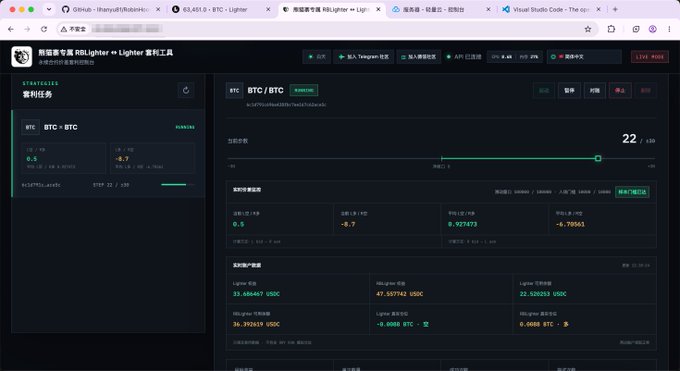Click the -8.7 value in strategy card
The width and height of the screenshot is (680, 371).
tap(122, 159)
